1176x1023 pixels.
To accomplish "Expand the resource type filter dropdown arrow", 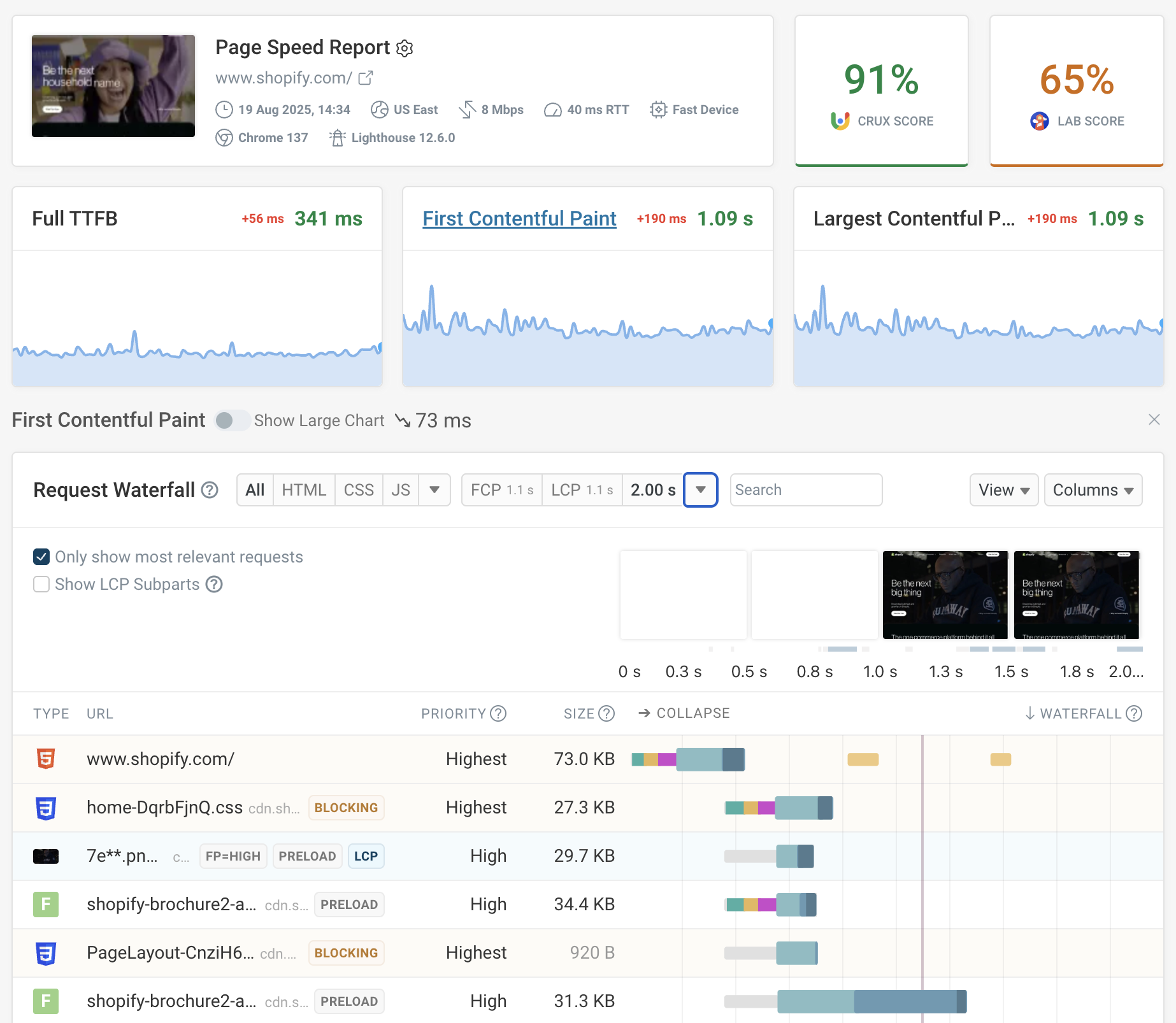I will tap(434, 490).
